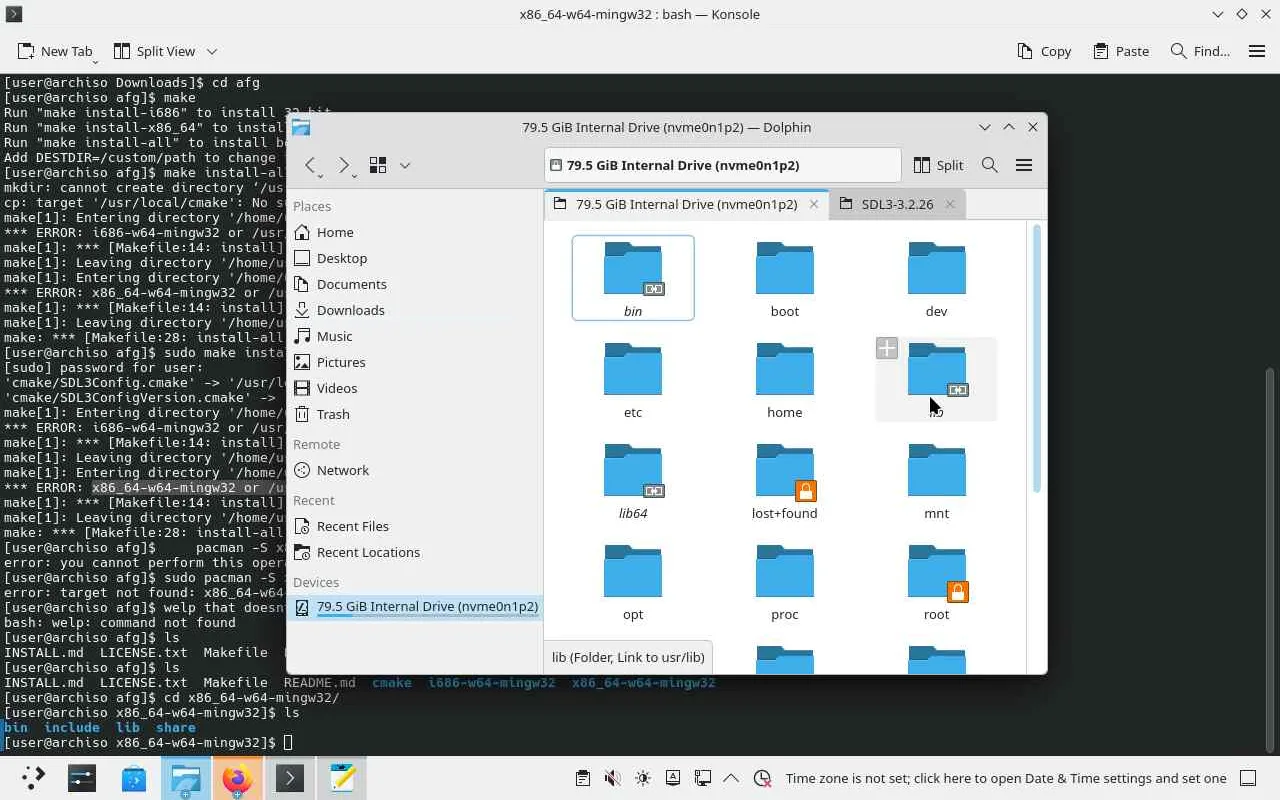Viewport: 1280px width, 800px height.
Task: Open brightness settings tray icon
Action: tap(643, 778)
